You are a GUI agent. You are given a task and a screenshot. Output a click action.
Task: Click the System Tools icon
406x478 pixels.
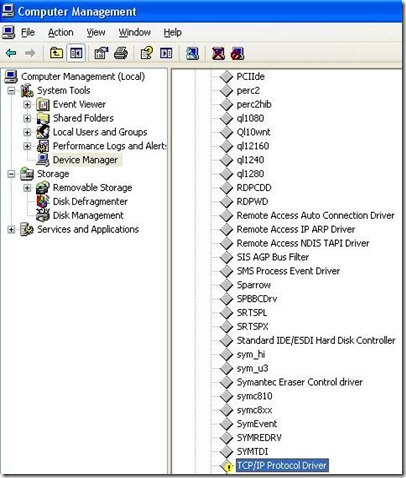(27, 91)
